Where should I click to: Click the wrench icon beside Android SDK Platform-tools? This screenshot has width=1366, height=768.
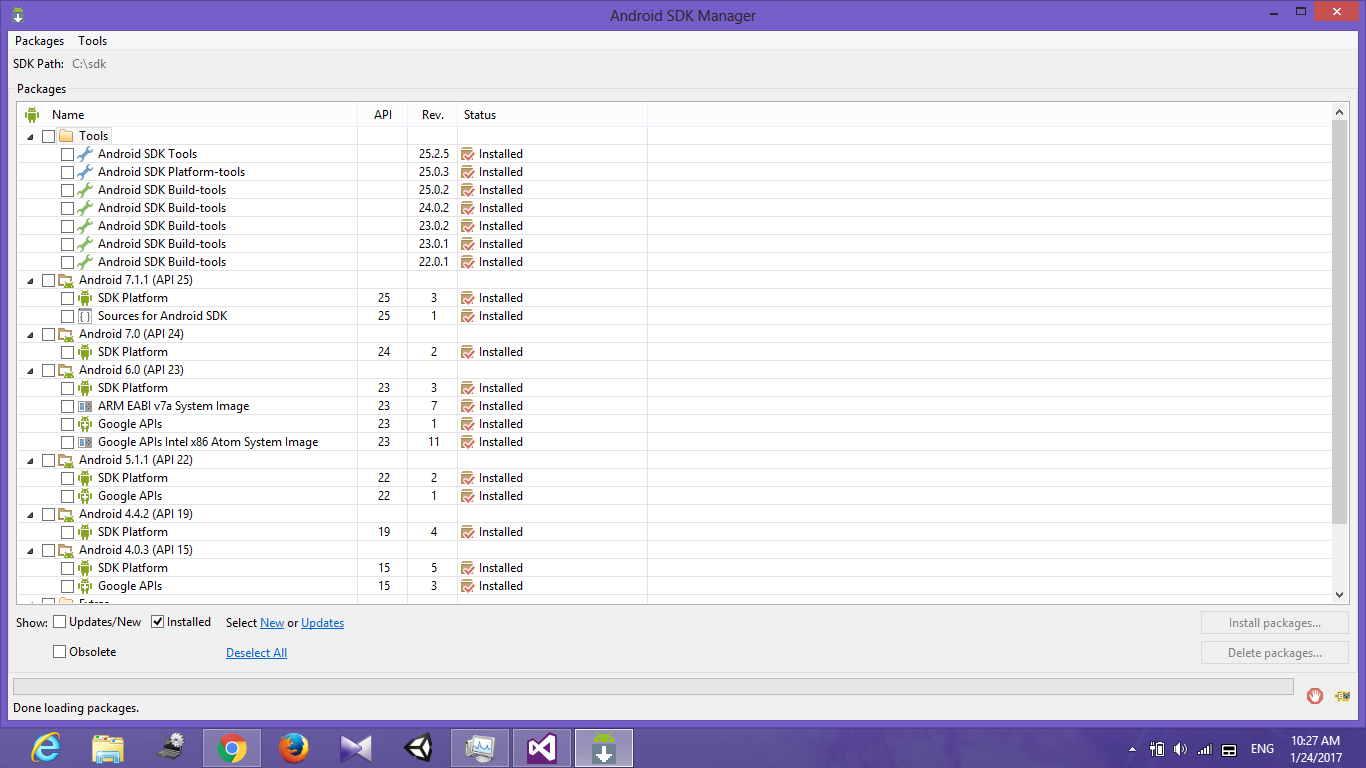(x=85, y=172)
